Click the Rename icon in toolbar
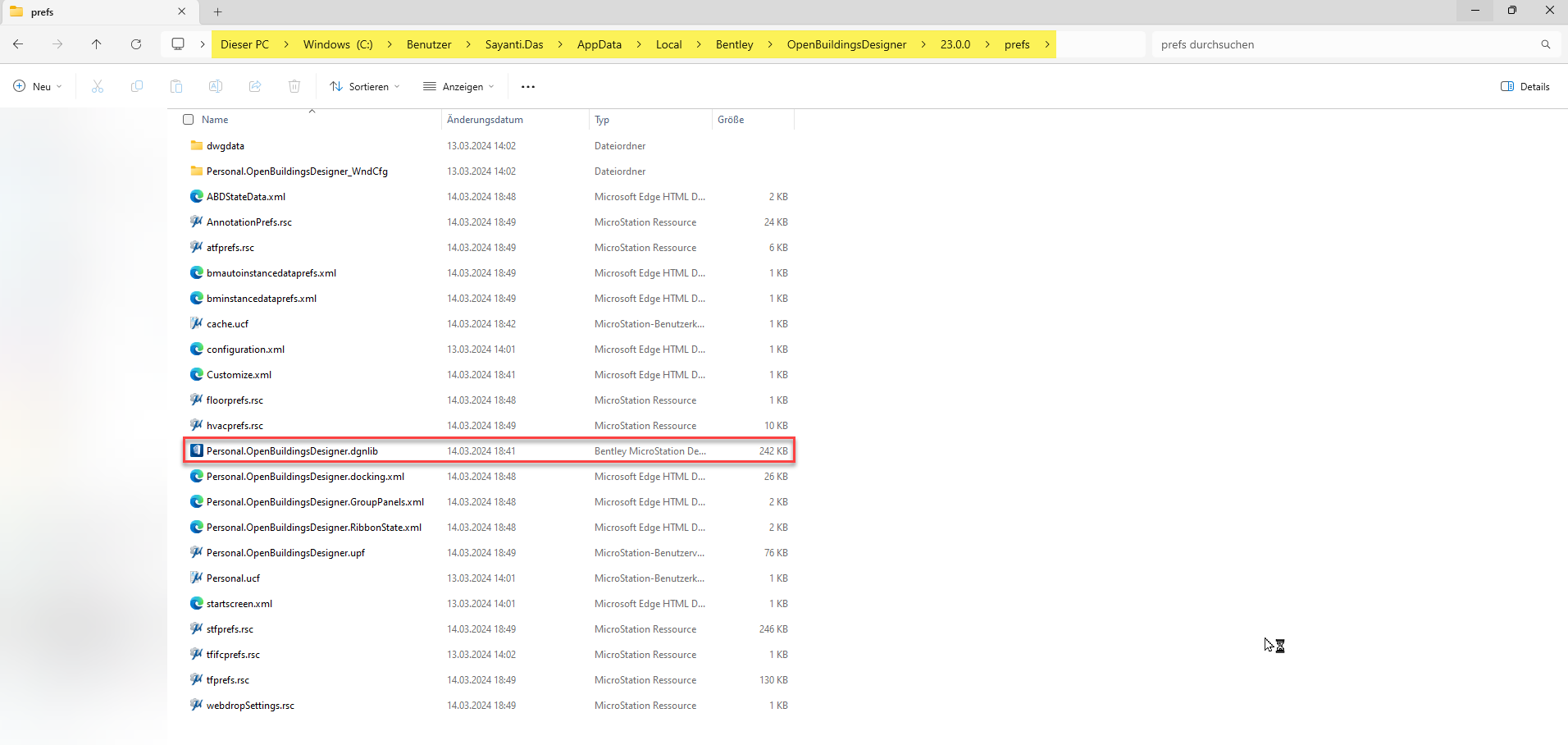Screen dimensions: 1568x745 216,86
